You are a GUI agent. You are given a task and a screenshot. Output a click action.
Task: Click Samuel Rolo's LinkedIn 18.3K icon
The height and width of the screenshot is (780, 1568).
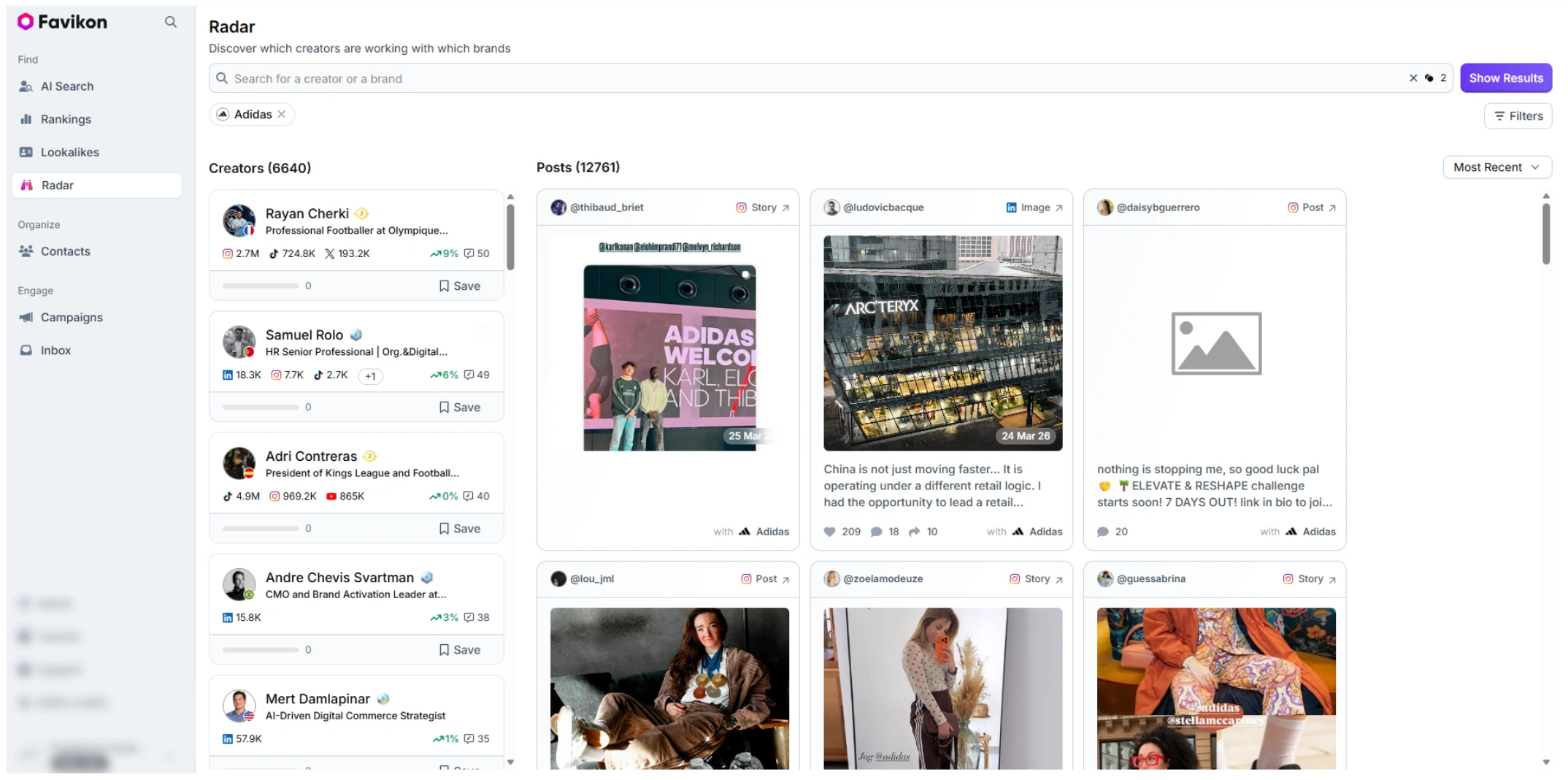pos(228,375)
